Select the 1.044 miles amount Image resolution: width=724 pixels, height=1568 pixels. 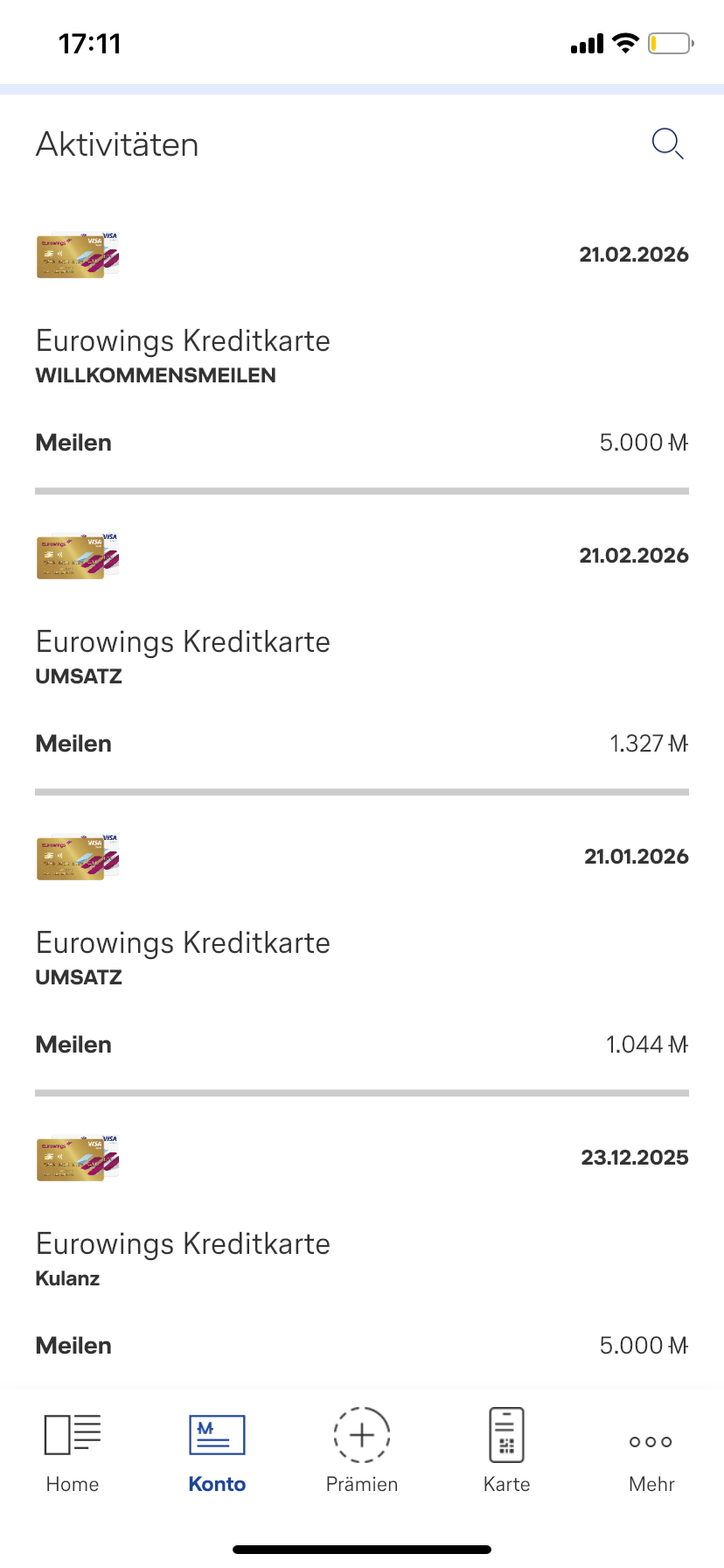coord(646,1045)
